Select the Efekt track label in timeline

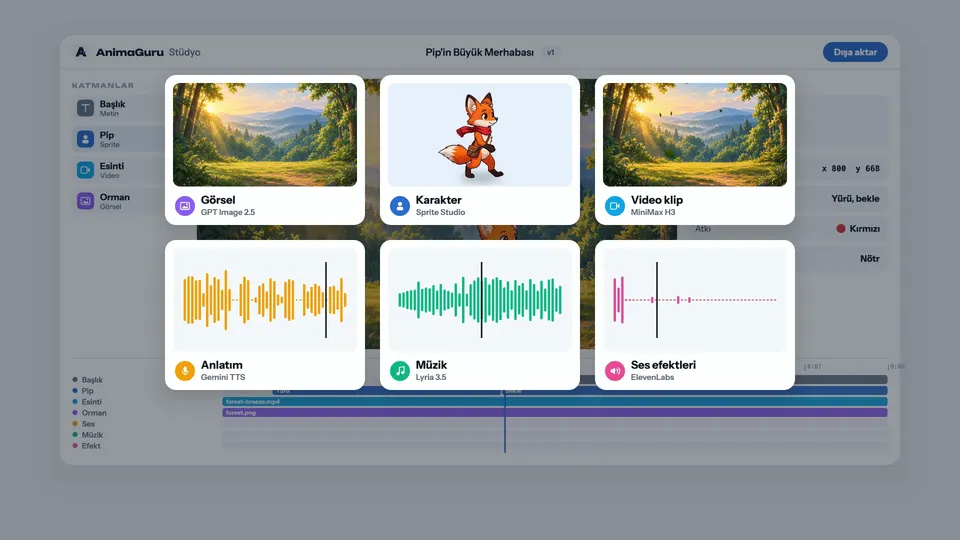point(91,446)
